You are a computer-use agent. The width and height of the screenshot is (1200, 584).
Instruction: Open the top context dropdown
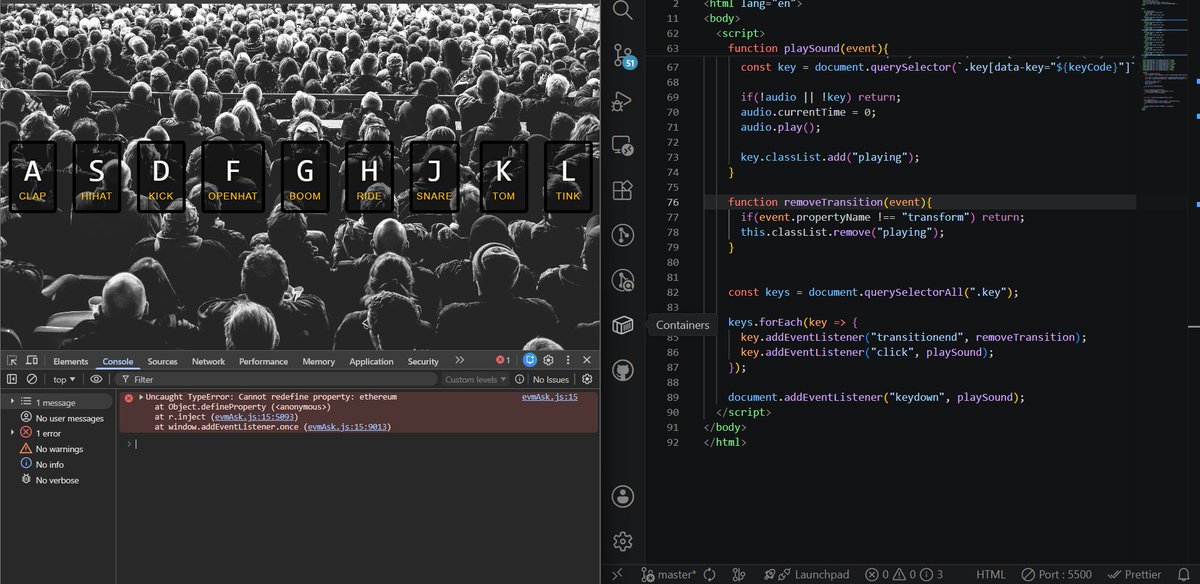pyautogui.click(x=65, y=380)
